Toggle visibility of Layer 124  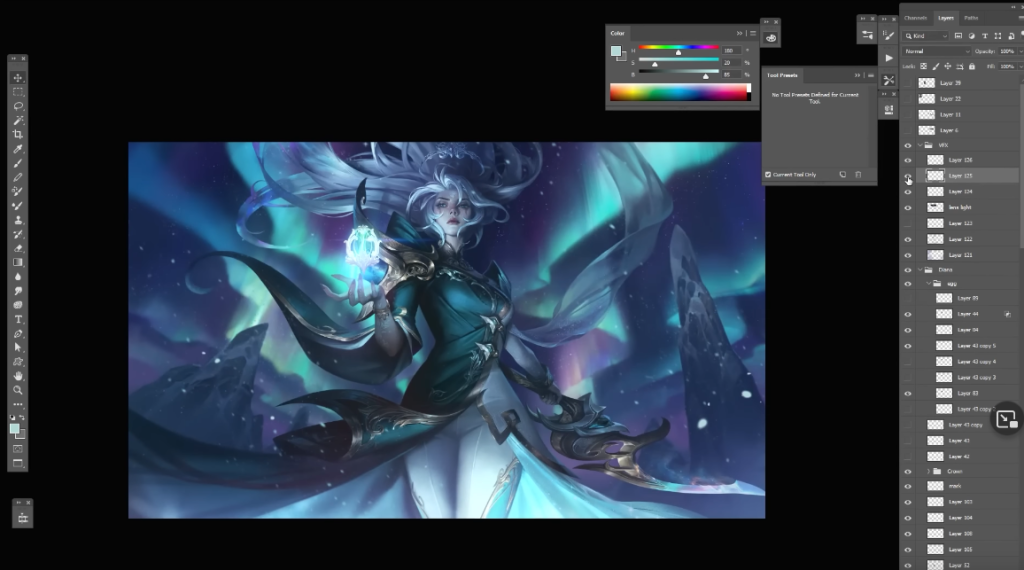908,191
